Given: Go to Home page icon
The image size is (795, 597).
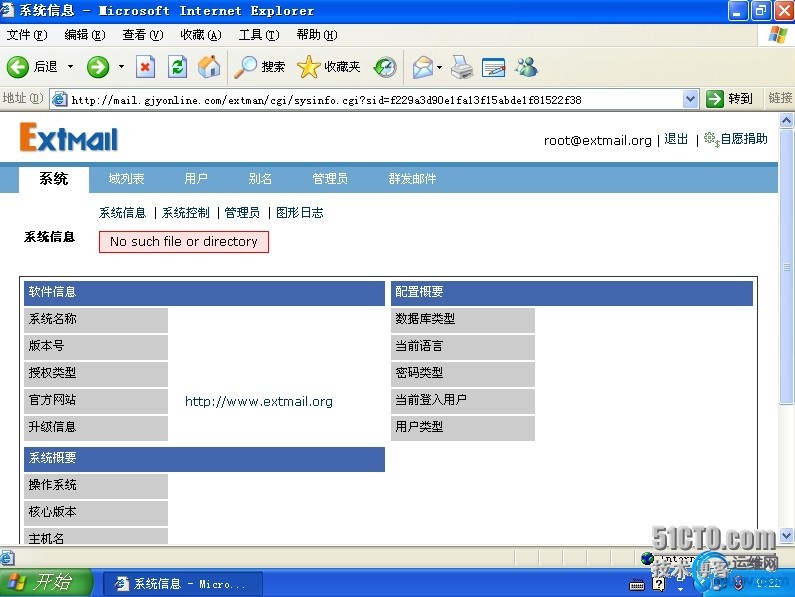Looking at the screenshot, I should click(209, 67).
